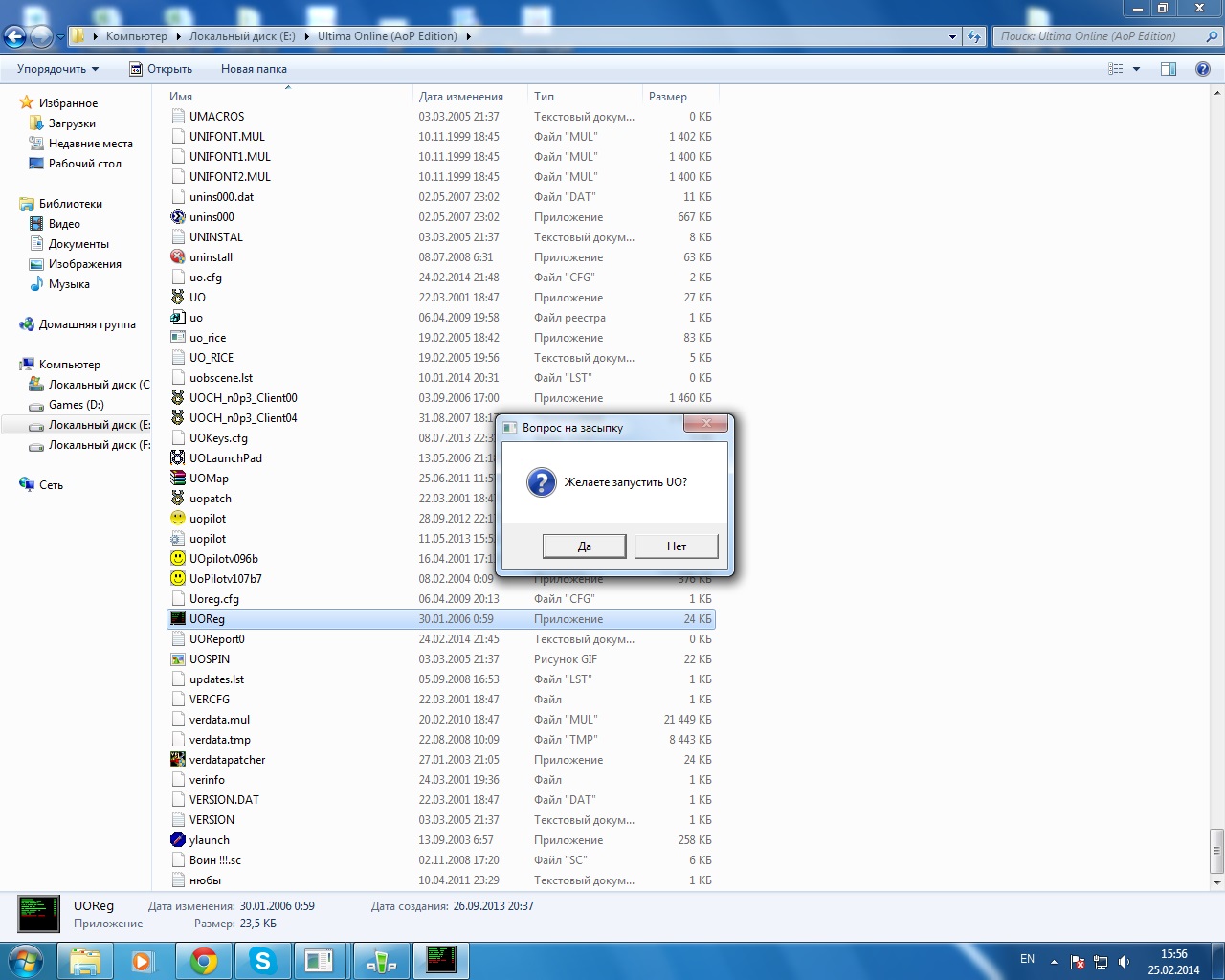Expand the view options dropdown arrow
This screenshot has height=980, width=1225.
point(1137,69)
